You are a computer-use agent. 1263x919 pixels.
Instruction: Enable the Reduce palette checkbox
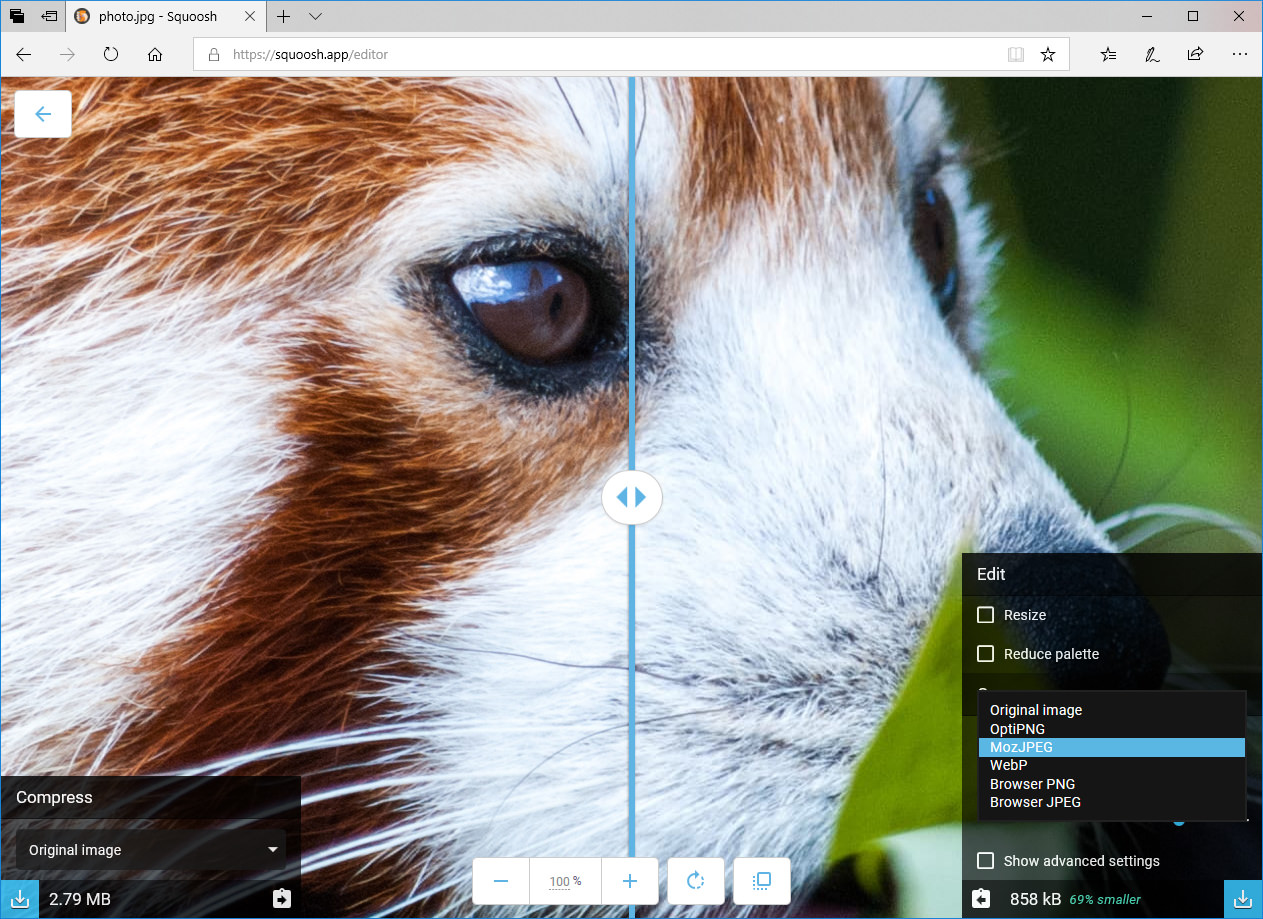tap(986, 654)
